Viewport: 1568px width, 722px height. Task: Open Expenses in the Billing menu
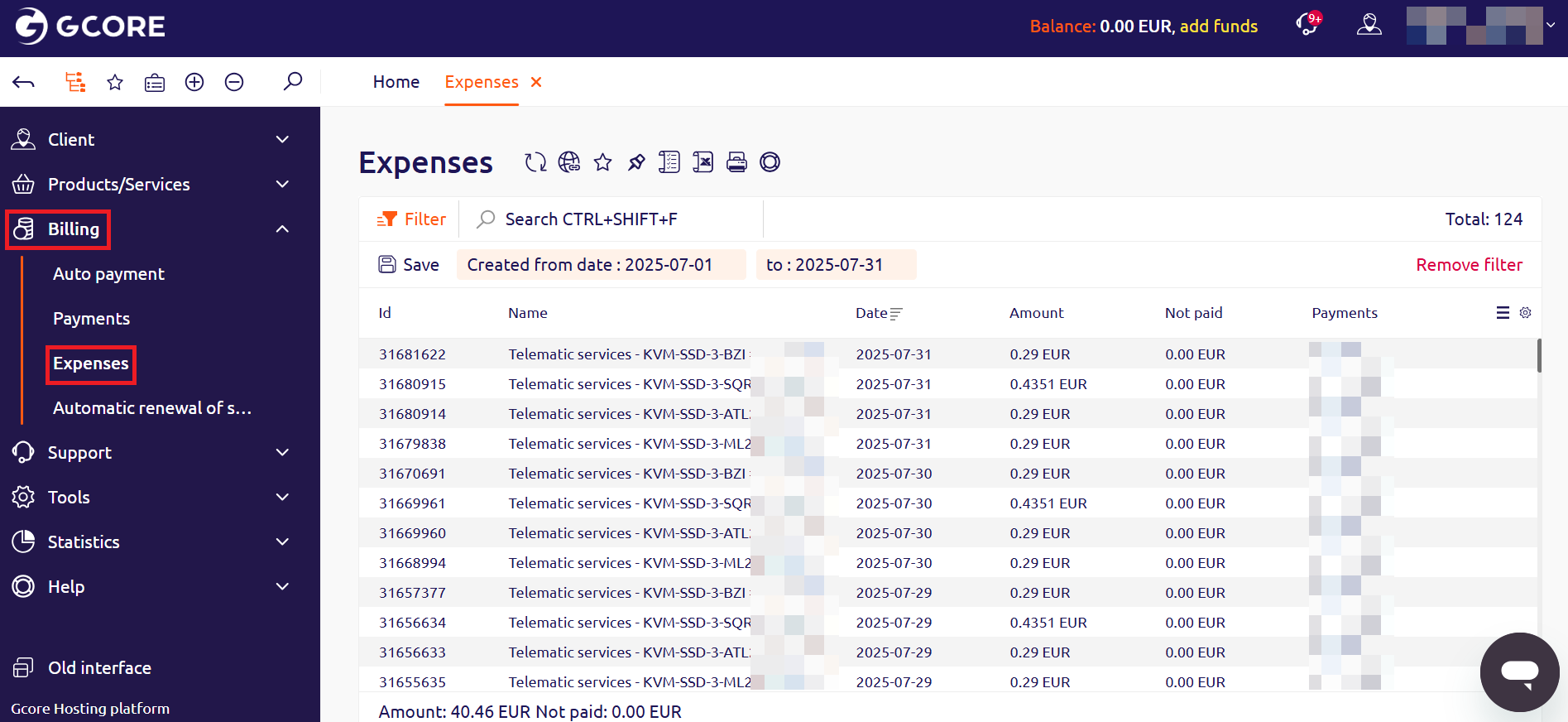(91, 363)
